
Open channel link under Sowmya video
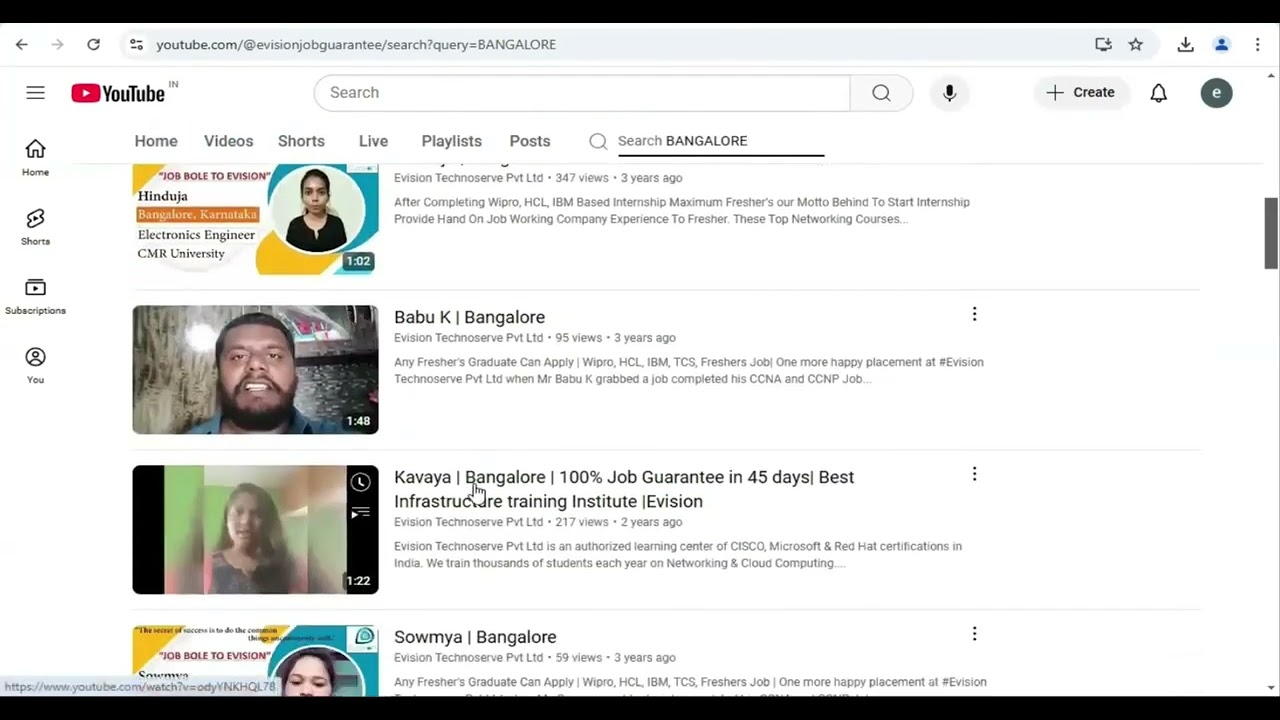click(468, 658)
